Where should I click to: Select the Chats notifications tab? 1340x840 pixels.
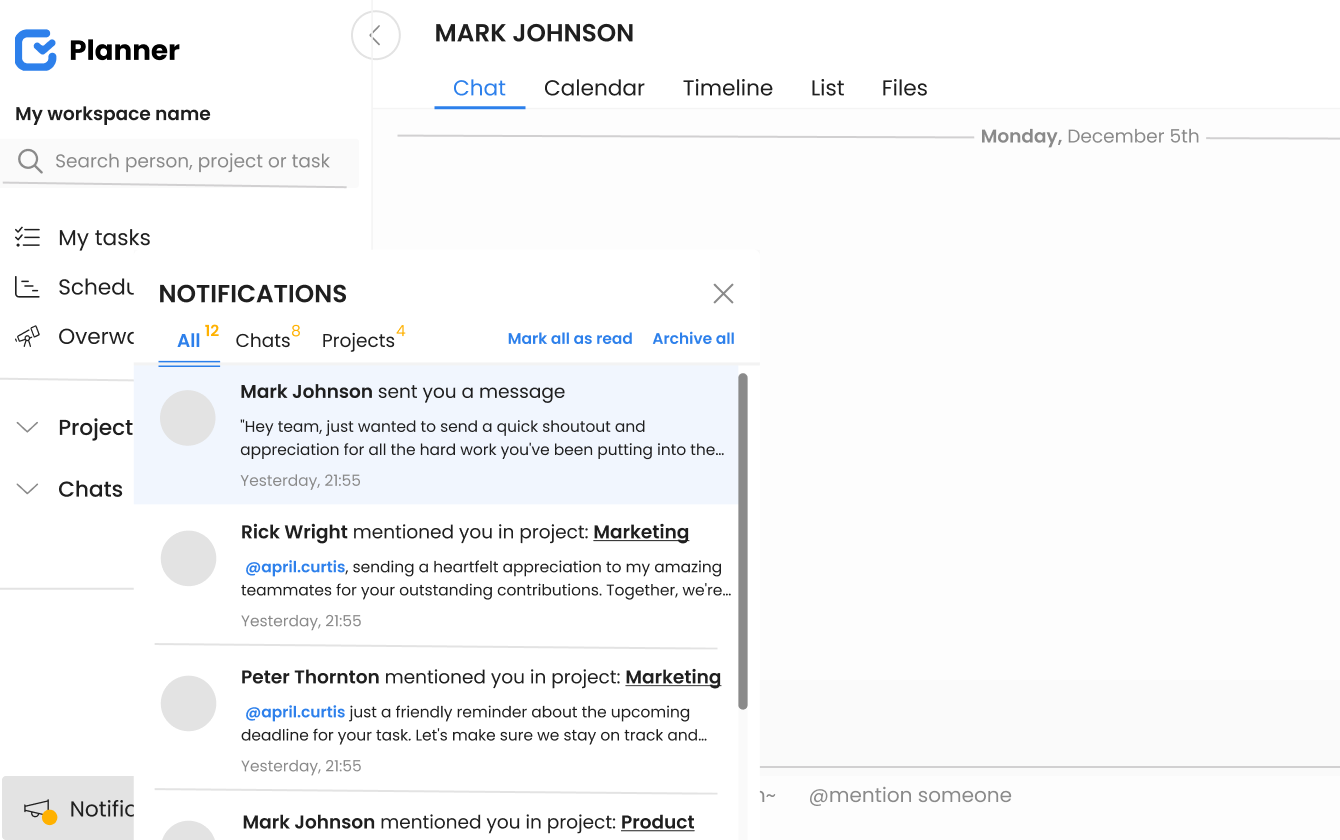tap(267, 340)
